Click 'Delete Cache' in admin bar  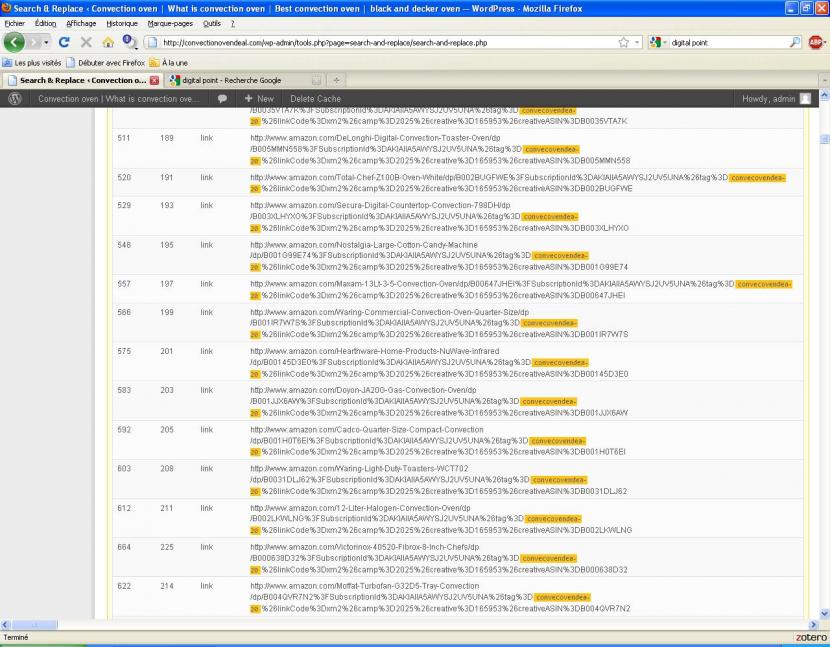315,98
